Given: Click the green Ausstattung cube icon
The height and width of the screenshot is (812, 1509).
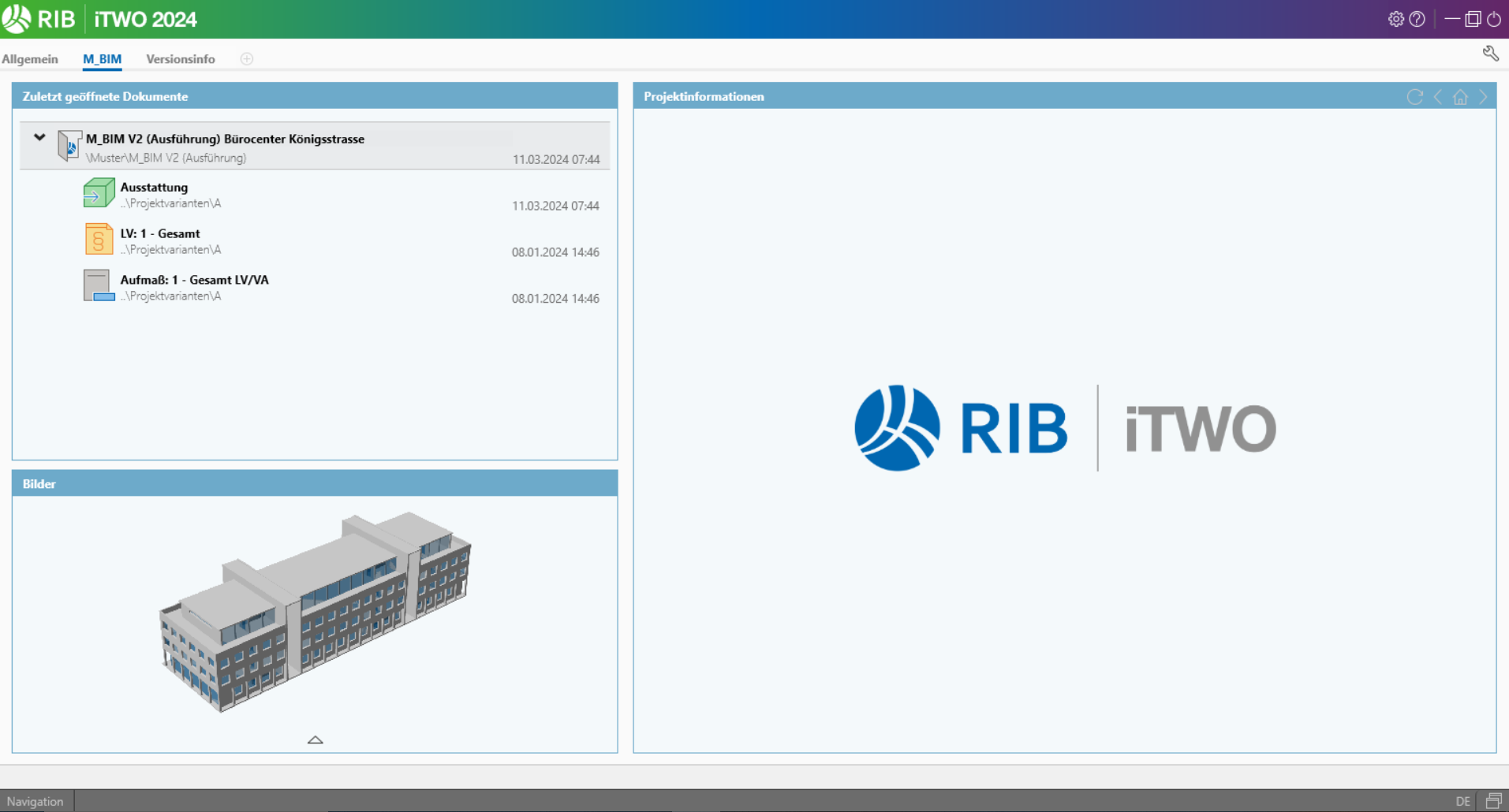Looking at the screenshot, I should tap(99, 193).
